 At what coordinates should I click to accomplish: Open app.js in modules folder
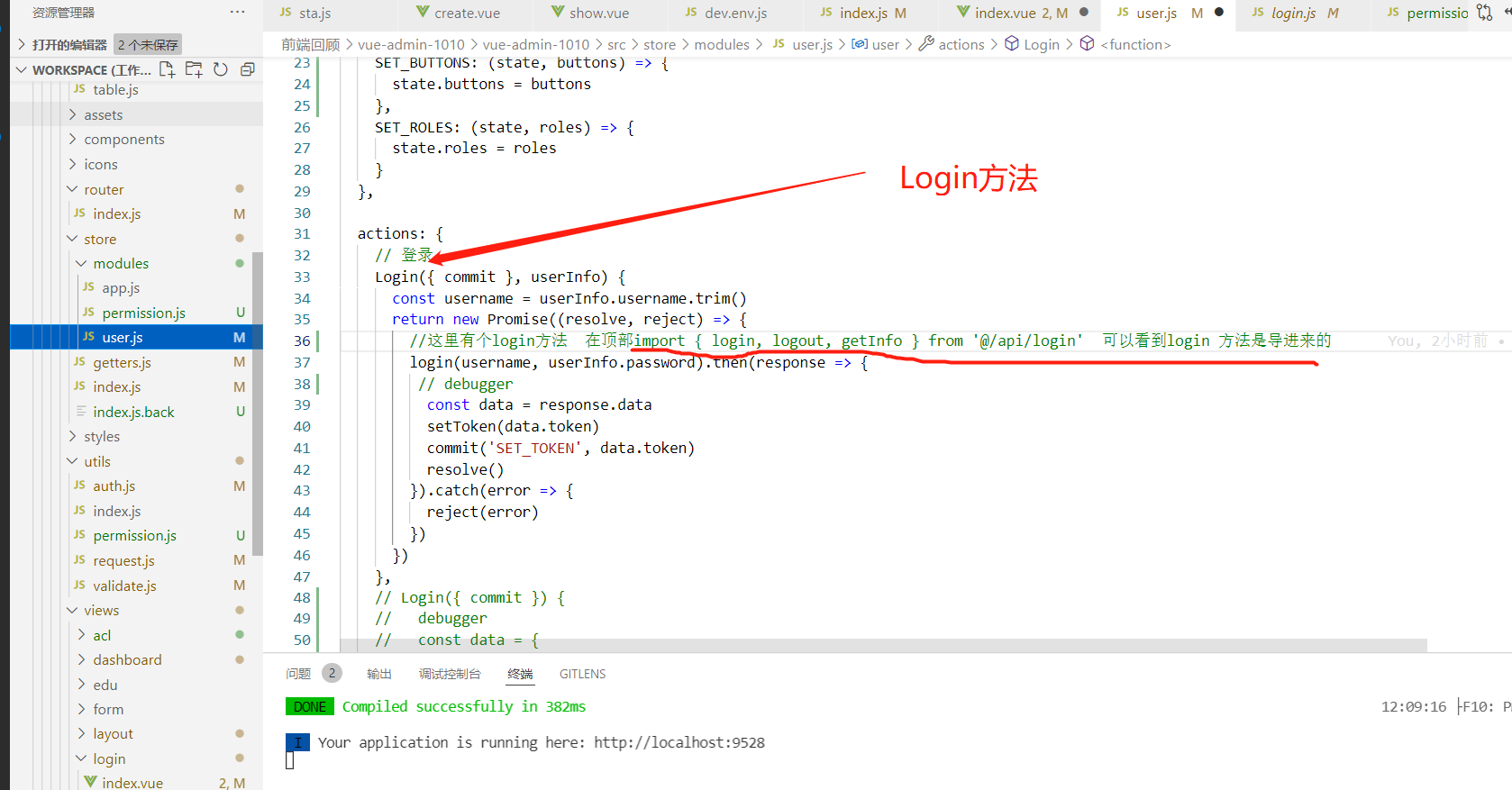click(x=120, y=288)
